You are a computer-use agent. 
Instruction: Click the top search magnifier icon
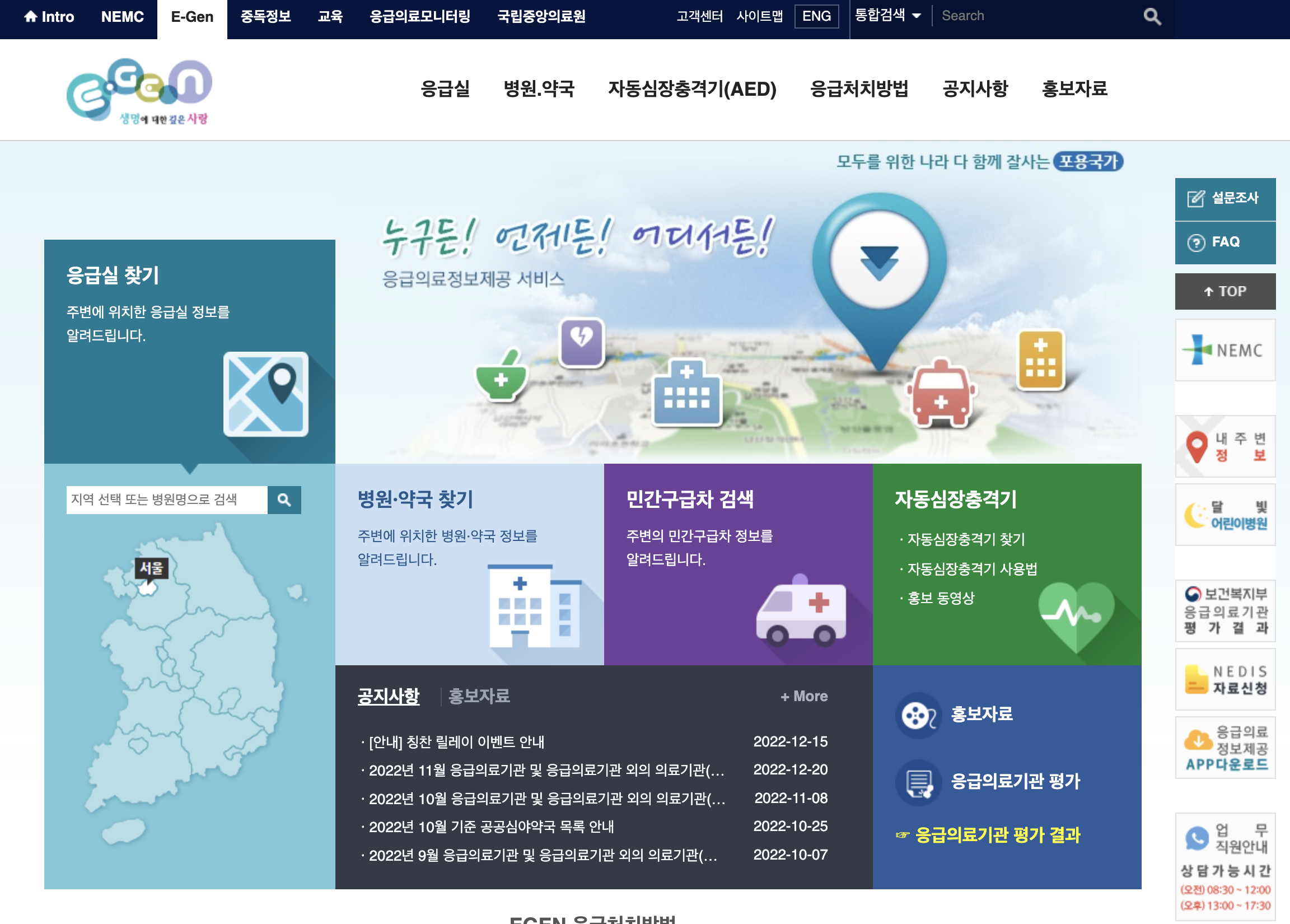pyautogui.click(x=1153, y=16)
